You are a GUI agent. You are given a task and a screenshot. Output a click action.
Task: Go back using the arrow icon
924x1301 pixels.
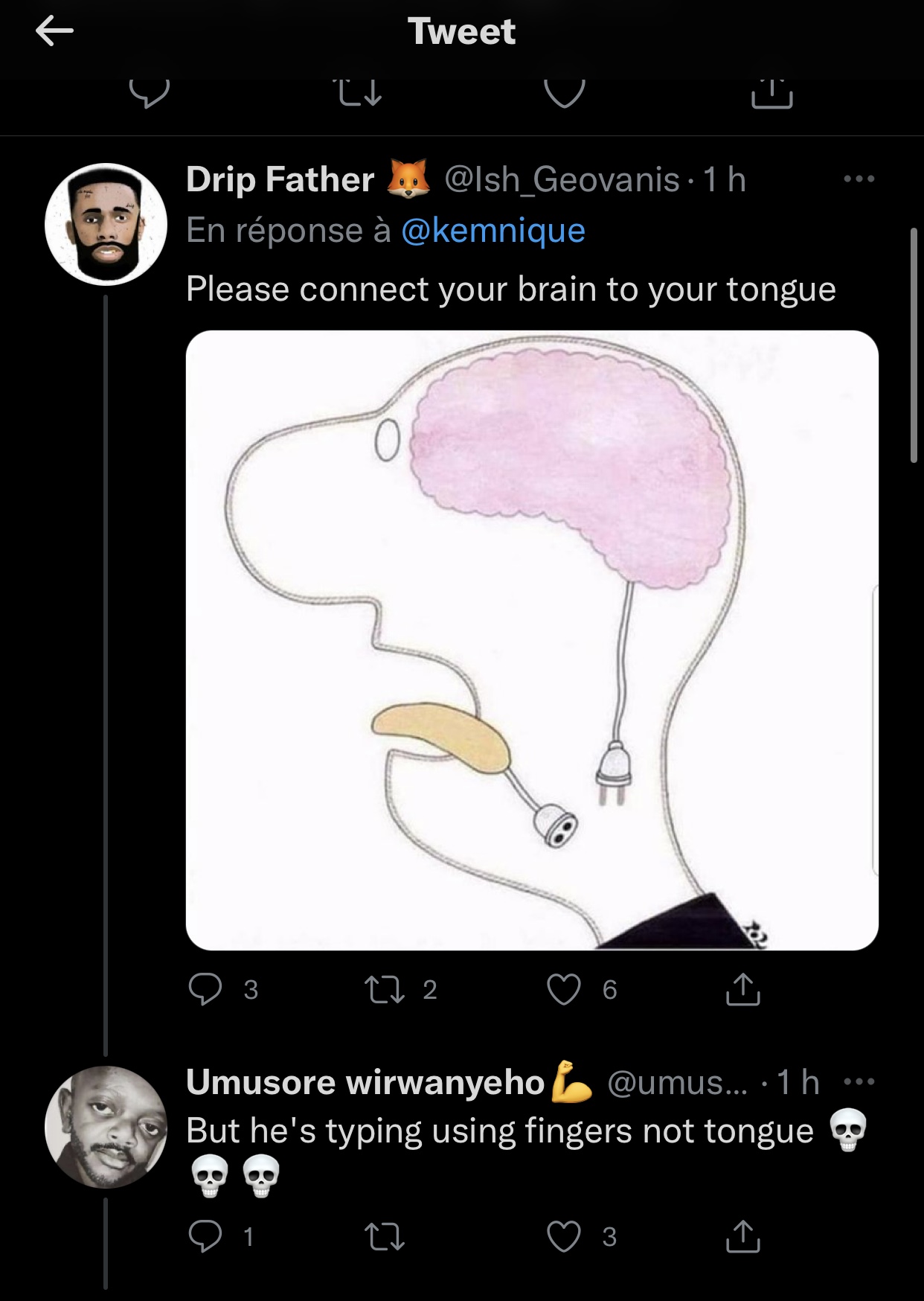coord(54,31)
